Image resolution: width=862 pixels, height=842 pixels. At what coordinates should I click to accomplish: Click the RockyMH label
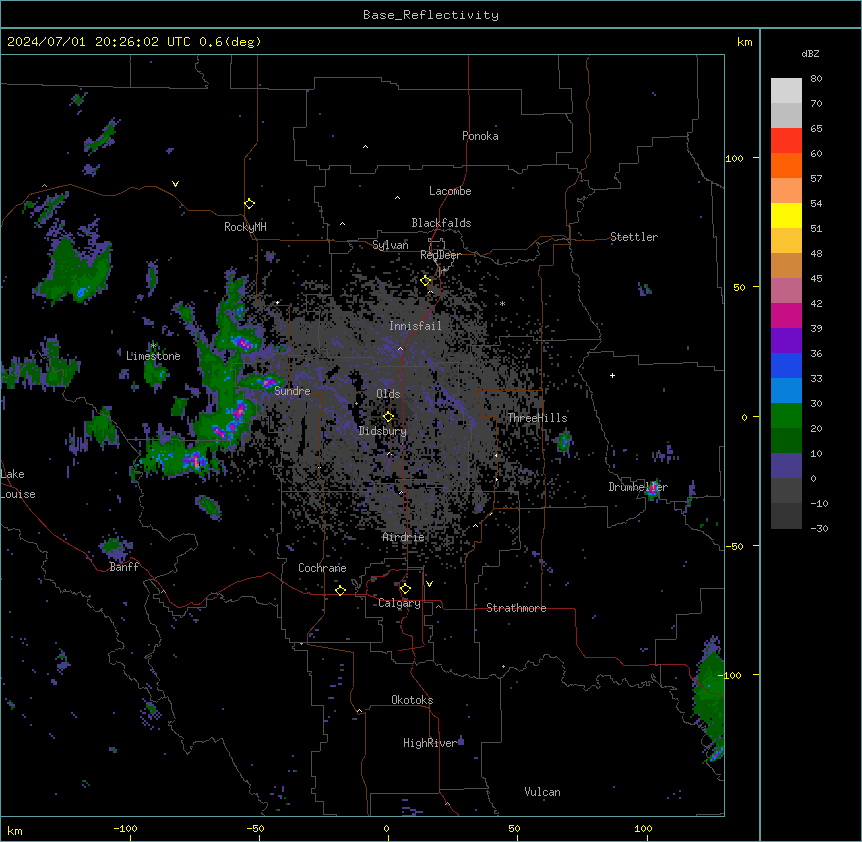pos(245,227)
